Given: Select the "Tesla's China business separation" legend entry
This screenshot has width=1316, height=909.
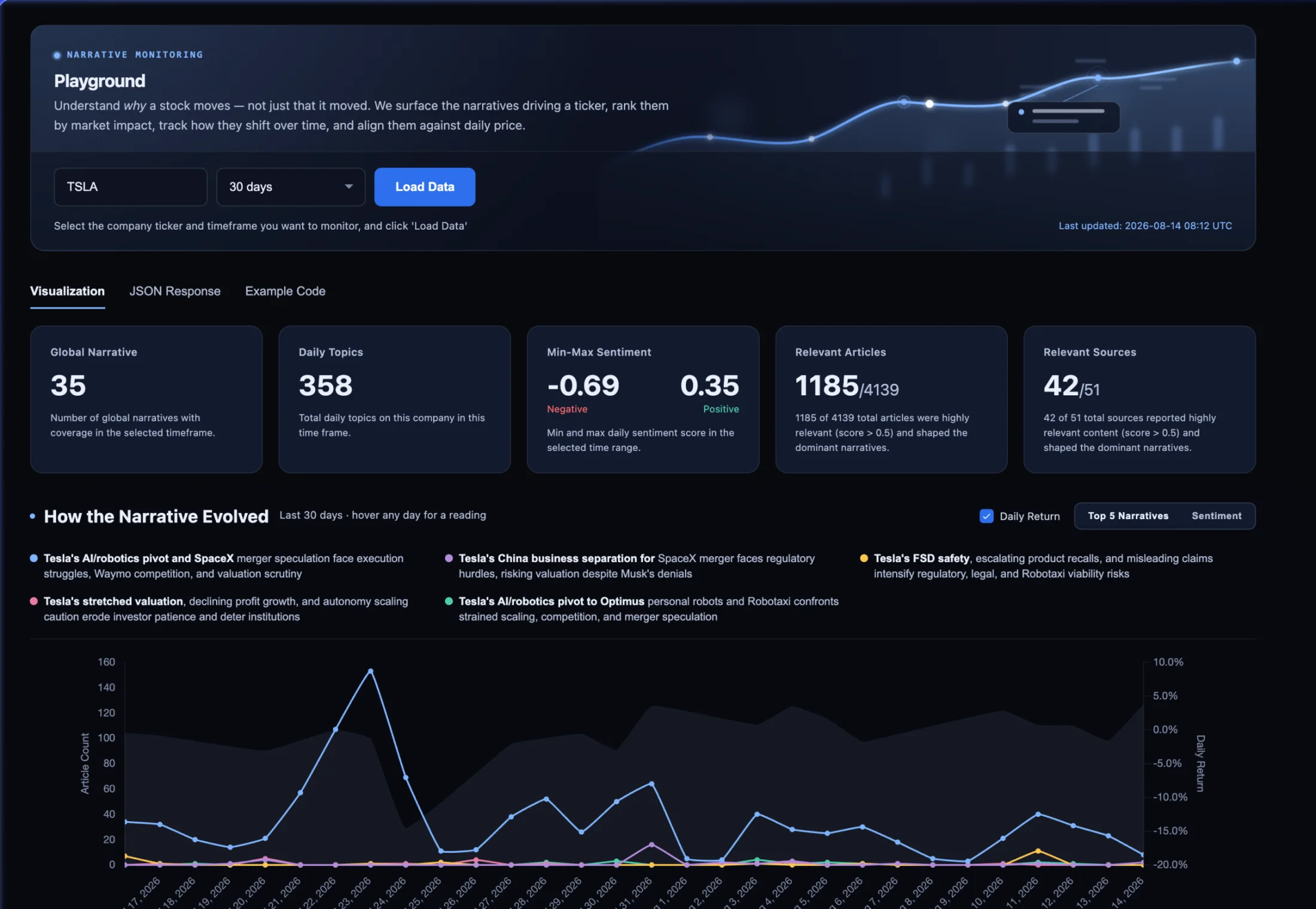Looking at the screenshot, I should coord(636,566).
